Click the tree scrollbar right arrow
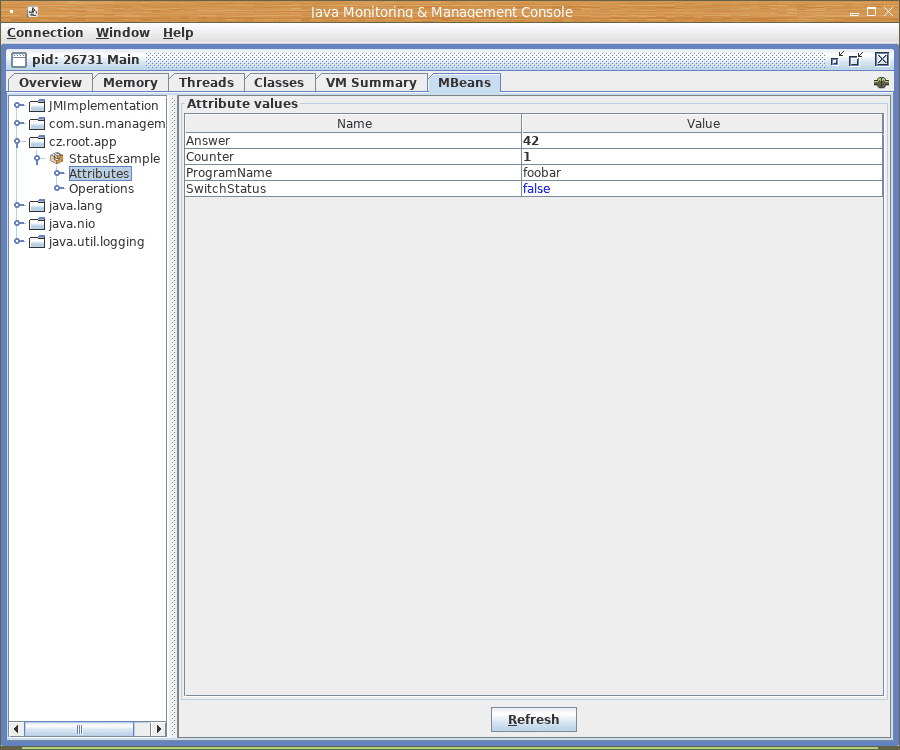The width and height of the screenshot is (900, 750). click(158, 729)
